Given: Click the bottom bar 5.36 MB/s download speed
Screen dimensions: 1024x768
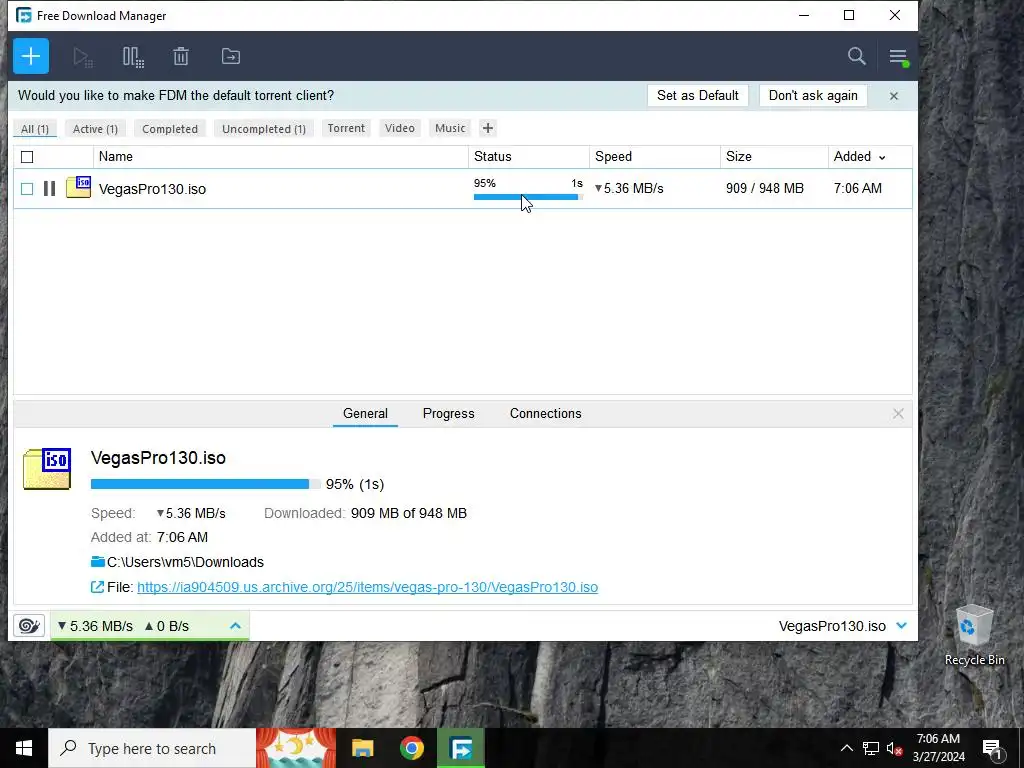Looking at the screenshot, I should (x=95, y=626).
